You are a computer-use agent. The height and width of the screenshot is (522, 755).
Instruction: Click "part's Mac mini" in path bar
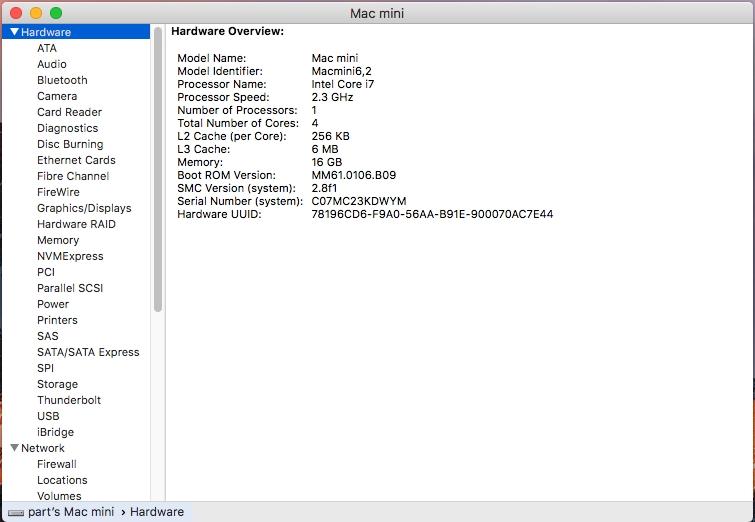(x=71, y=511)
